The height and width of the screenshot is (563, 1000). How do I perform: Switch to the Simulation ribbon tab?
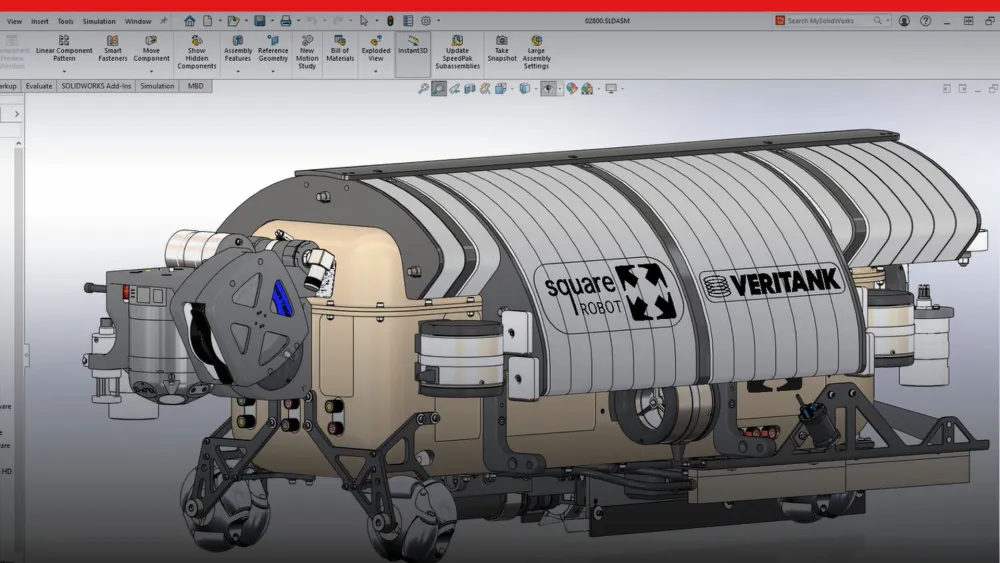coord(157,86)
